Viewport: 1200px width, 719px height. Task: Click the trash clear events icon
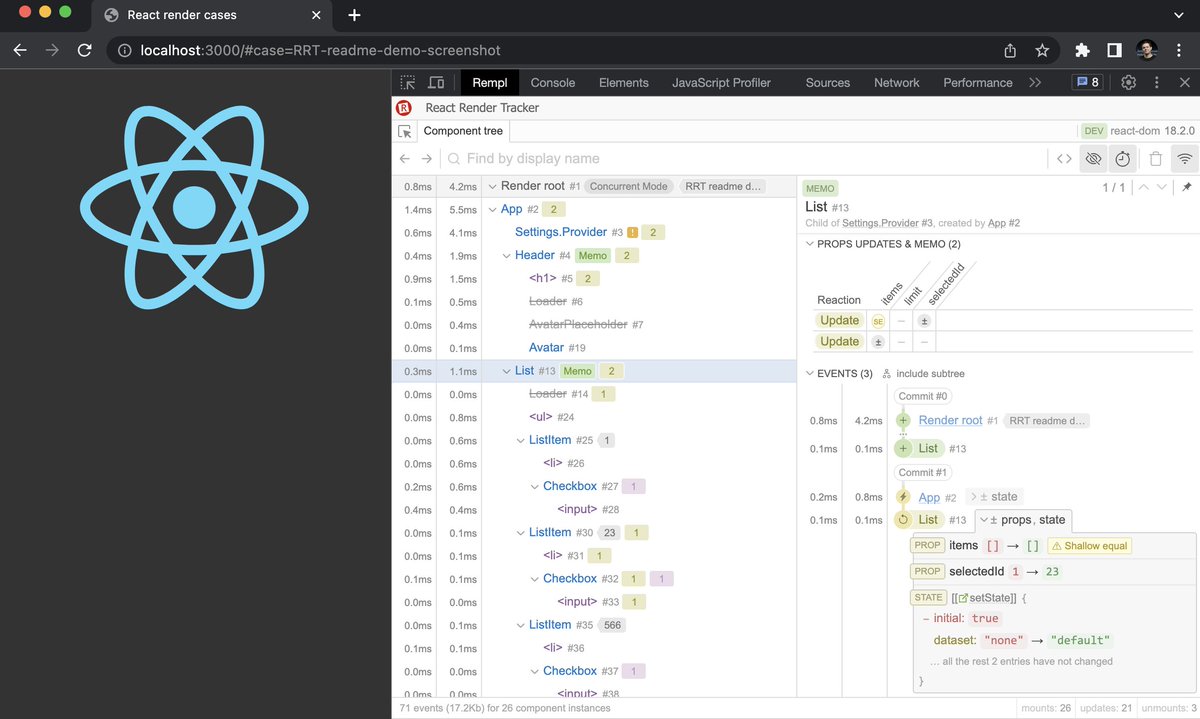click(x=1156, y=158)
